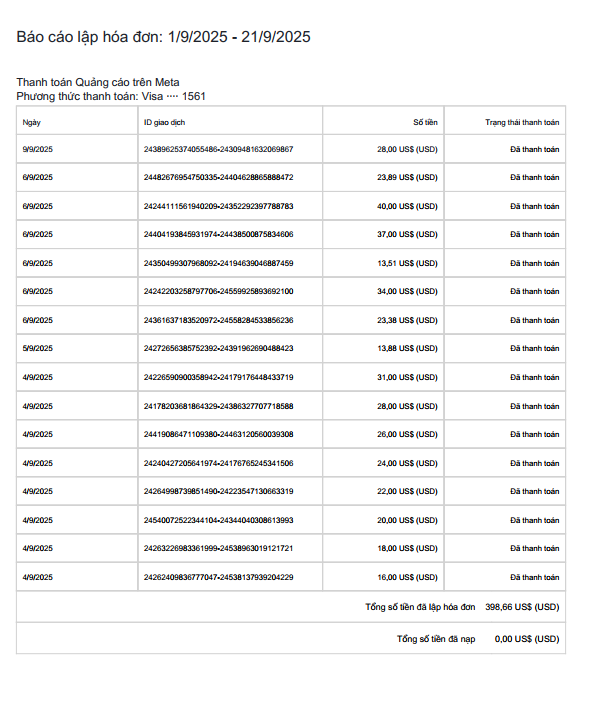Screen dimensions: 609x701
Task: Click the 0,00 US$ total deposited amount
Action: [527, 639]
